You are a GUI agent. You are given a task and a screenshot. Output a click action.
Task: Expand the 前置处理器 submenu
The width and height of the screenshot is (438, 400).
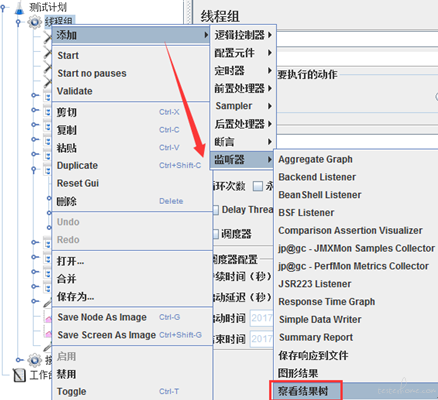click(x=243, y=88)
